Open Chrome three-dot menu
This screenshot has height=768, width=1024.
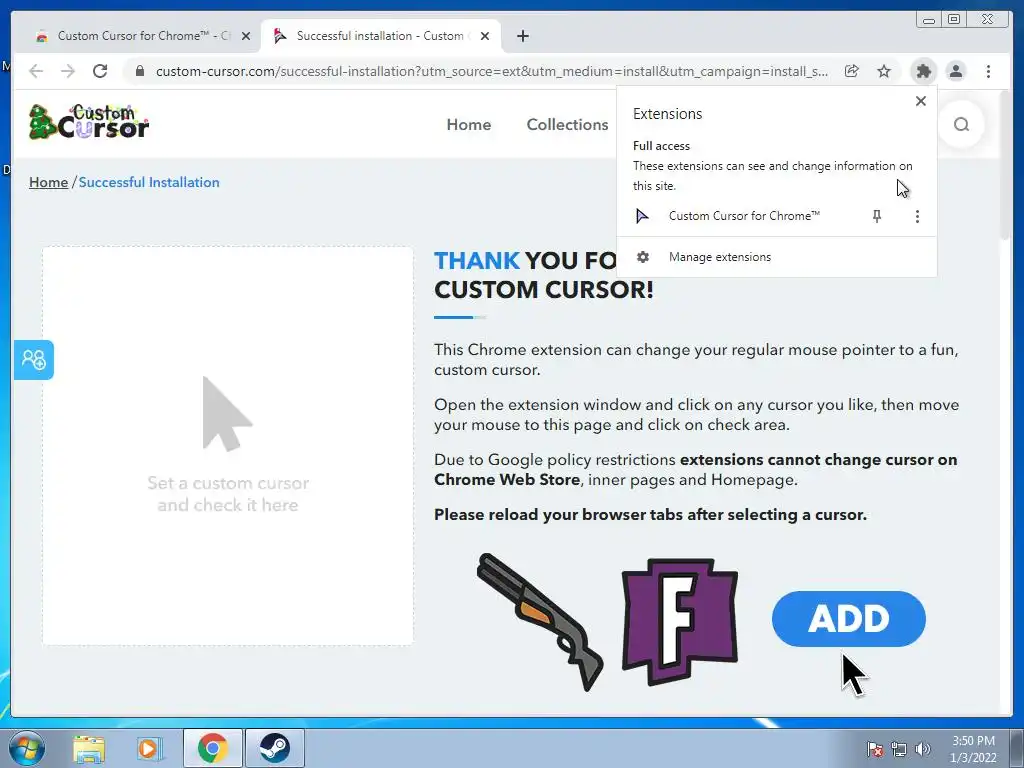(x=988, y=71)
